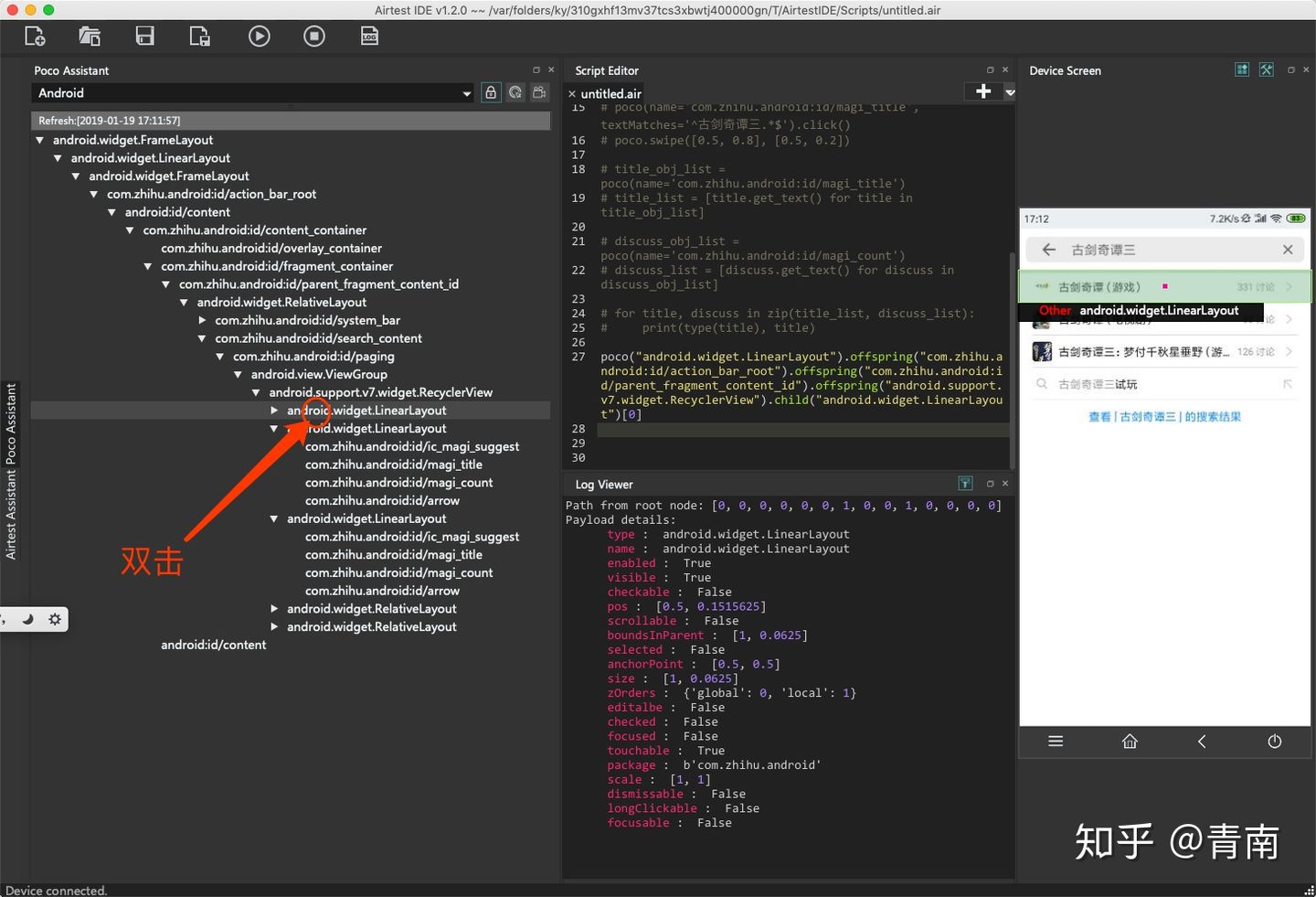Save the script using floppy icon
The height and width of the screenshot is (897, 1316).
144,37
